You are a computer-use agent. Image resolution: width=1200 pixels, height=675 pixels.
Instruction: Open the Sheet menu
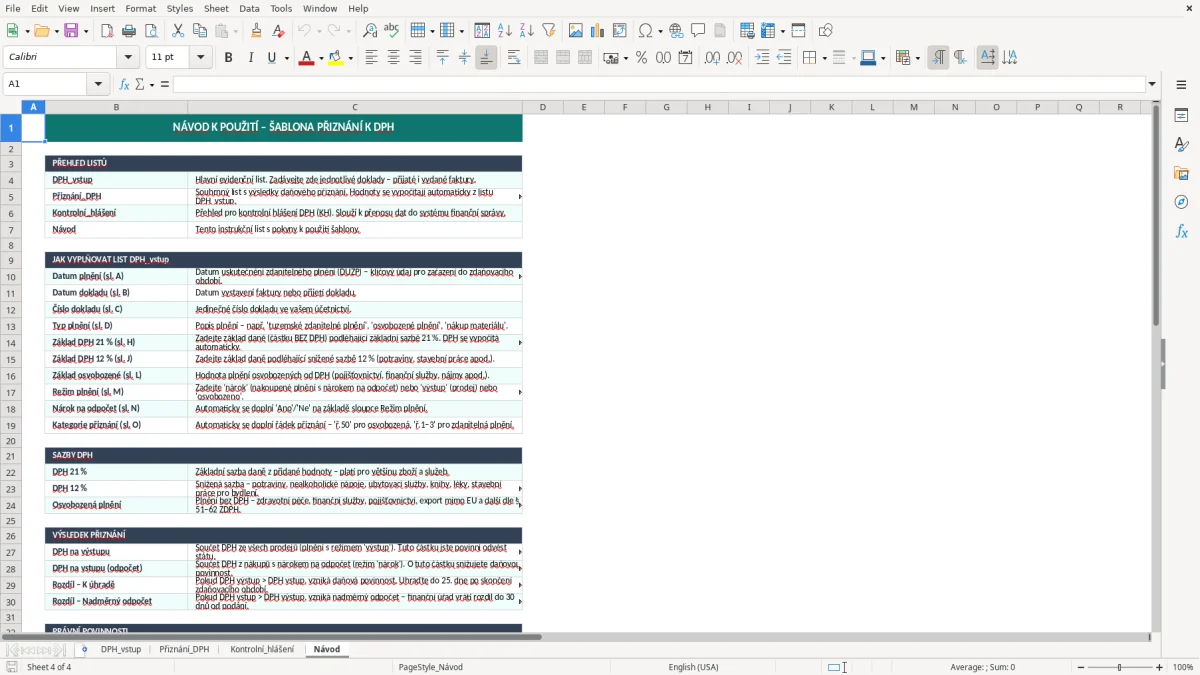(216, 8)
